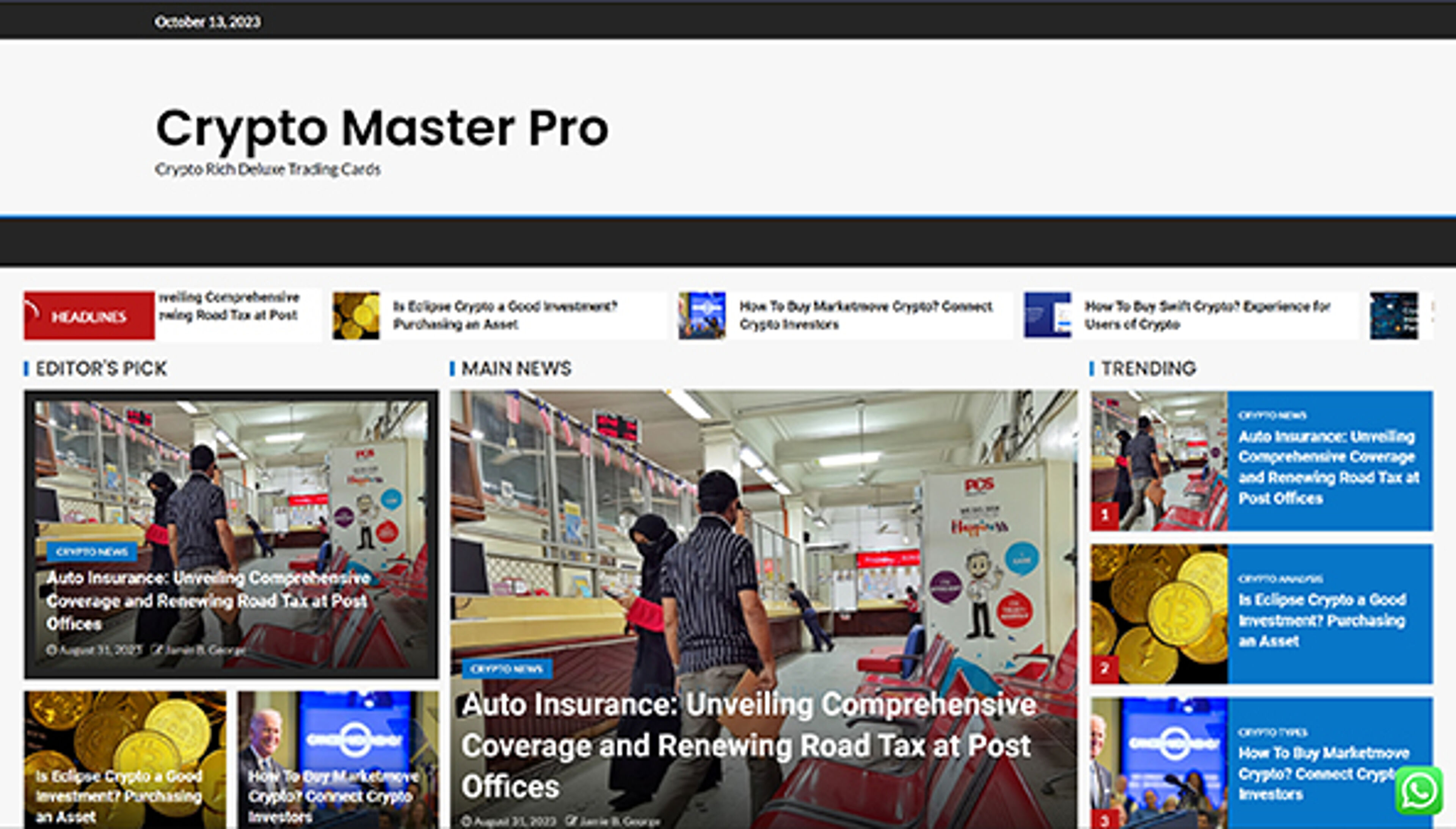1456x829 pixels.
Task: Open the WhatsApp chat floating icon
Action: pos(1418,791)
